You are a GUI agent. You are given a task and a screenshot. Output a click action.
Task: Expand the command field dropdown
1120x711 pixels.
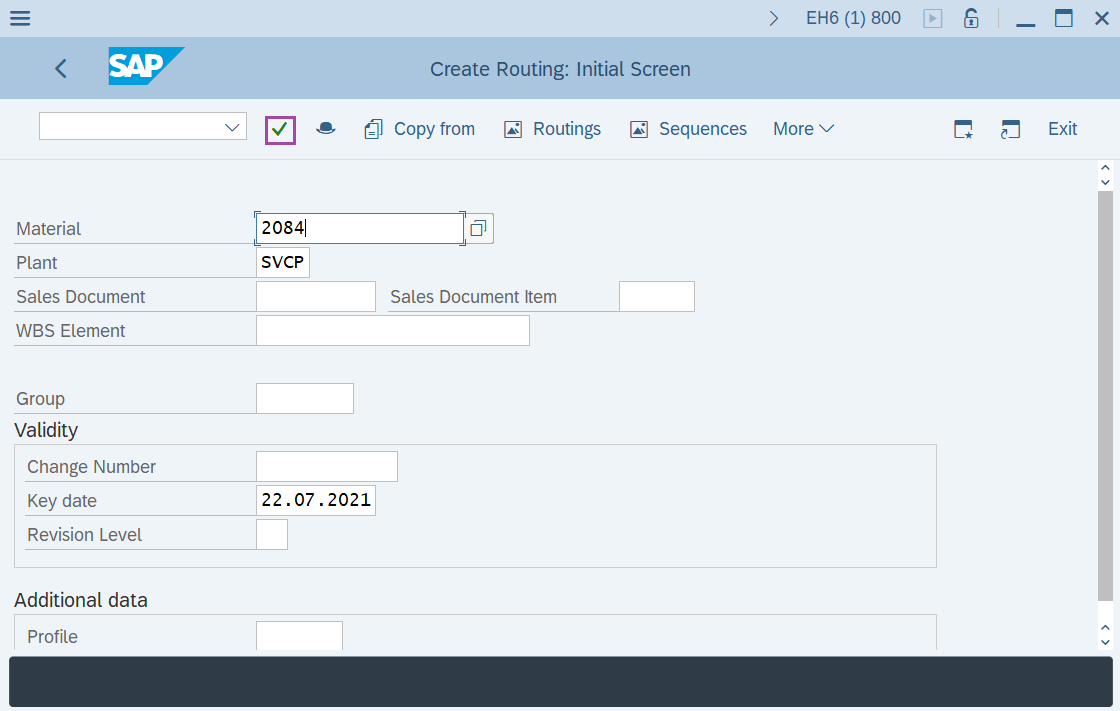pyautogui.click(x=232, y=126)
